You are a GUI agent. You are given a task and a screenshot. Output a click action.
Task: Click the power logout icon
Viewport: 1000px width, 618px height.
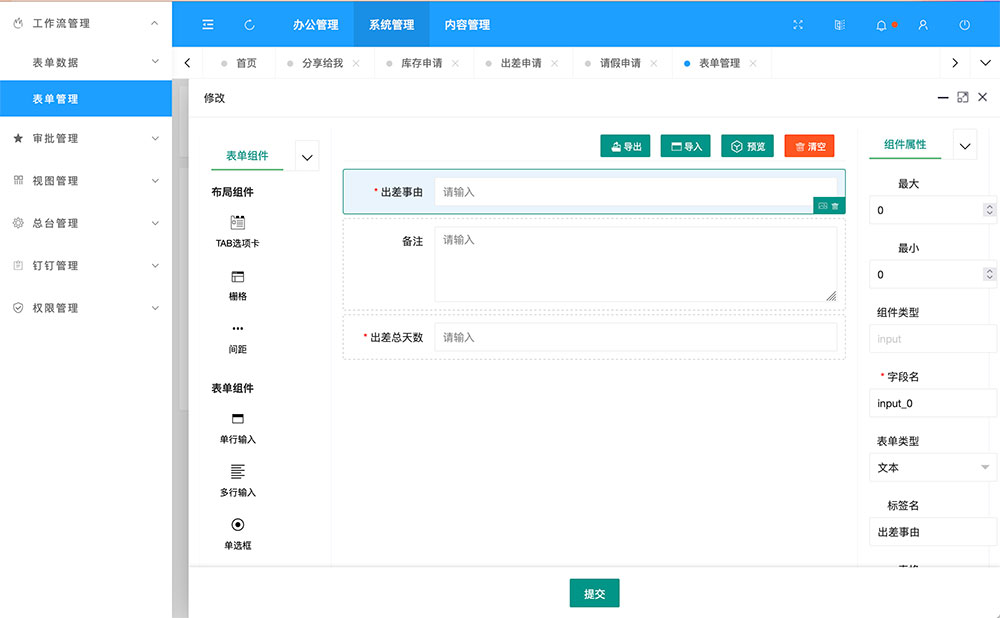click(964, 25)
